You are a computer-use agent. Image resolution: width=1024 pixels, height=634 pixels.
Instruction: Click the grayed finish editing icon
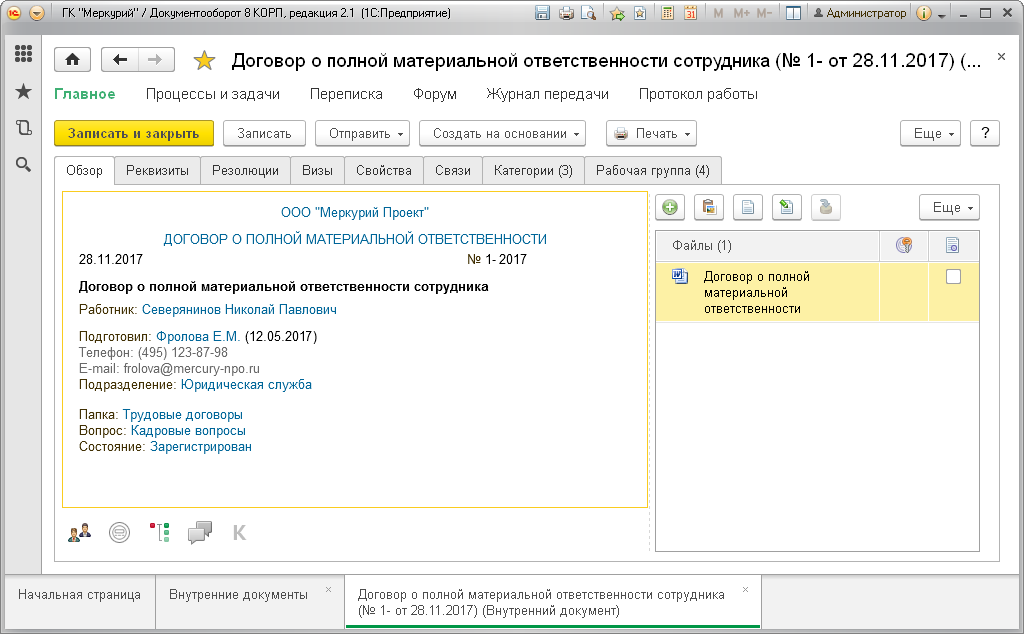826,208
